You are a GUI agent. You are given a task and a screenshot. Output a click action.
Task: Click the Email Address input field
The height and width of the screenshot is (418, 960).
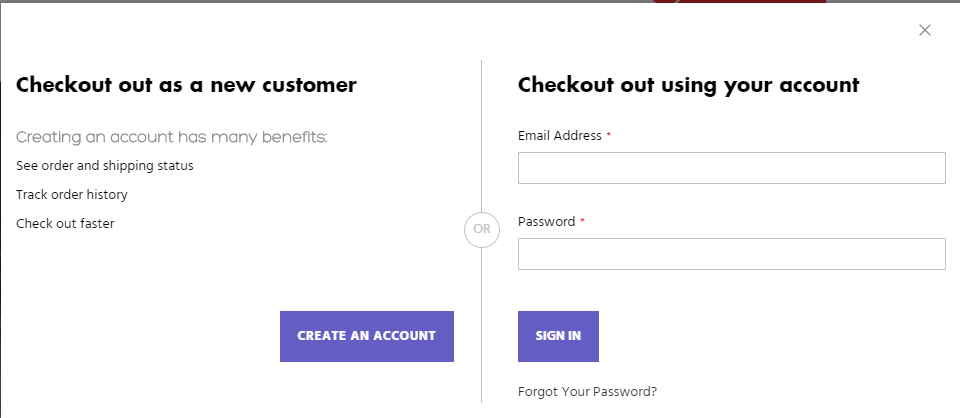tap(731, 168)
